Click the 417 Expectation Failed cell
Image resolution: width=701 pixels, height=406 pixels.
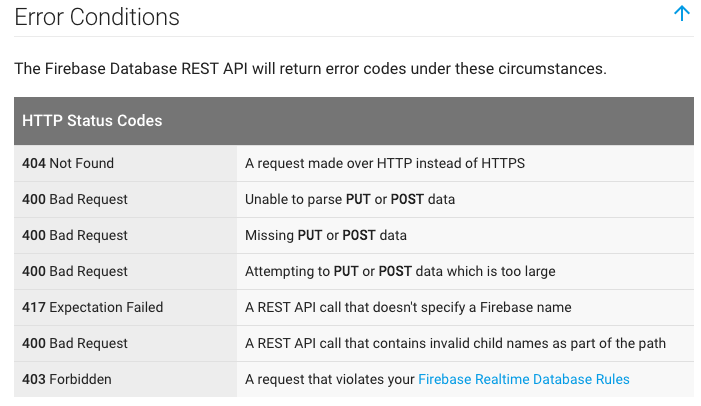point(125,307)
